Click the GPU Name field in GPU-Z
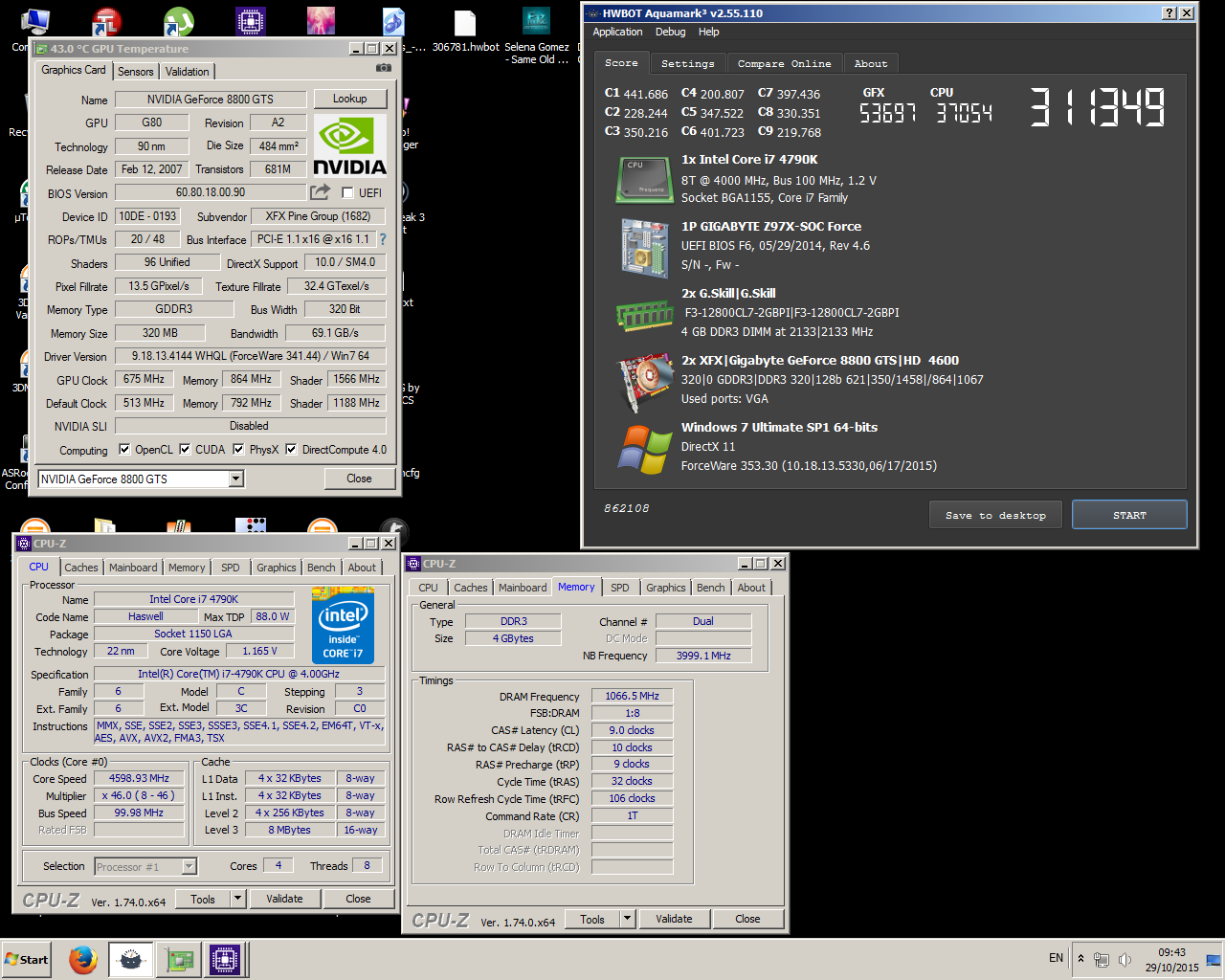The width and height of the screenshot is (1225, 980). pos(211,100)
